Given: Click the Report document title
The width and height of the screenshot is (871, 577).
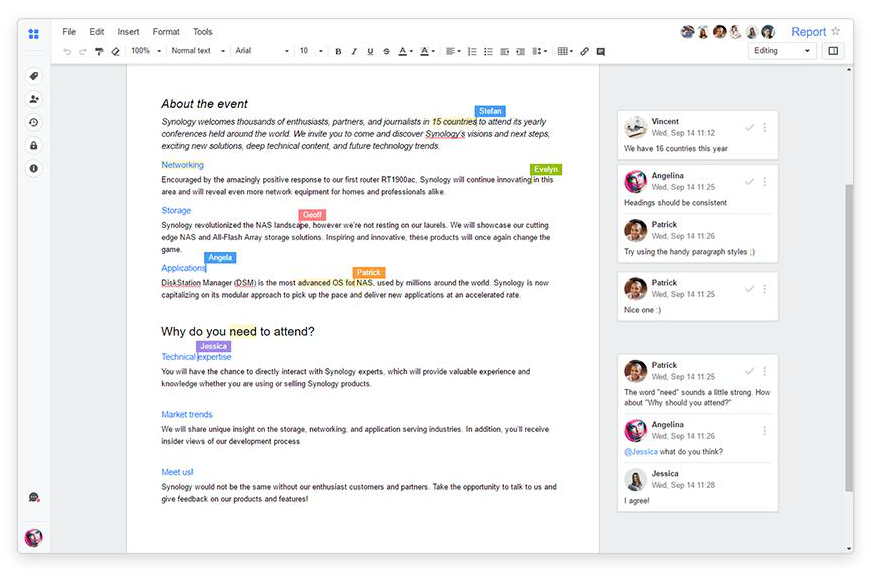Looking at the screenshot, I should click(x=808, y=32).
